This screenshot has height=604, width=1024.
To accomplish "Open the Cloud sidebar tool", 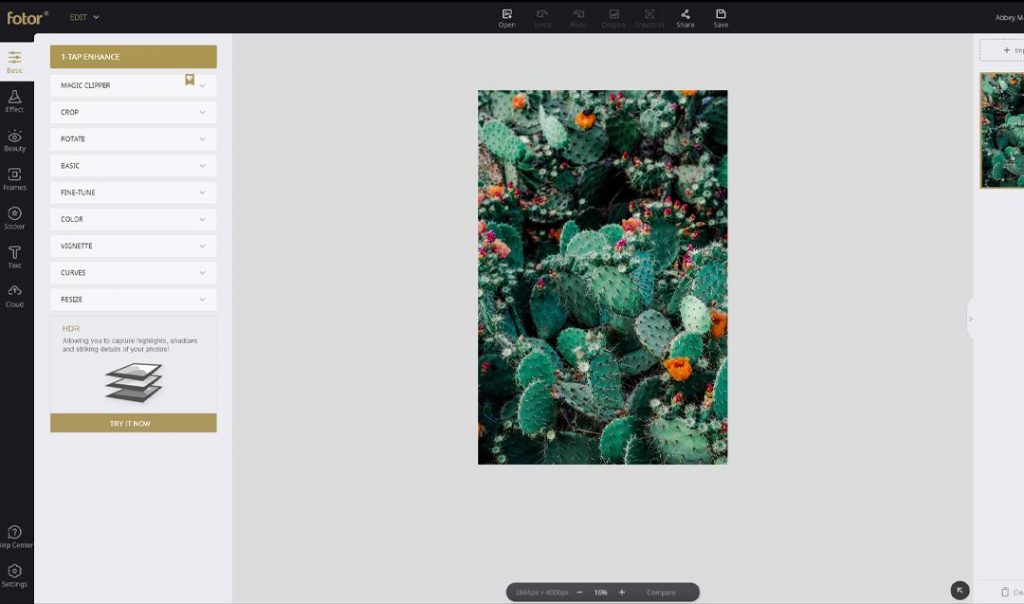I will point(14,296).
